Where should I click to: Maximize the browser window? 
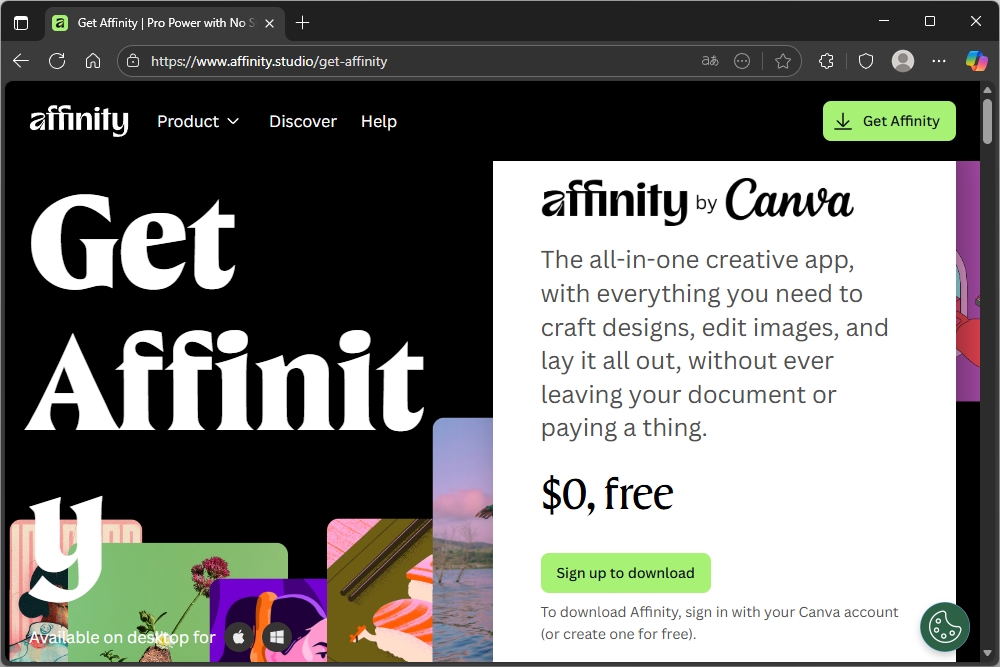point(930,21)
